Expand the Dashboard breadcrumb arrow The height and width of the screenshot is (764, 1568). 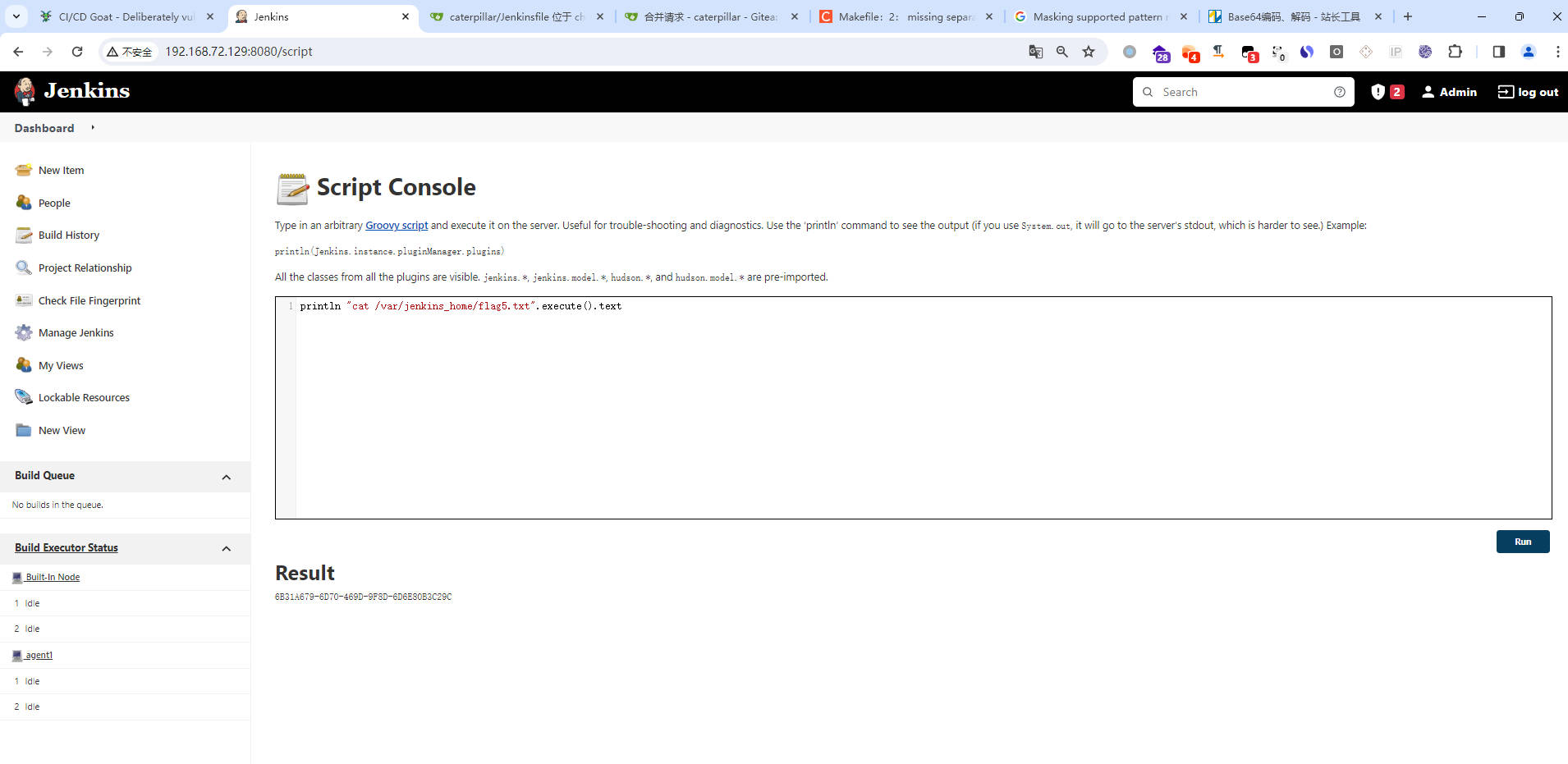tap(93, 127)
